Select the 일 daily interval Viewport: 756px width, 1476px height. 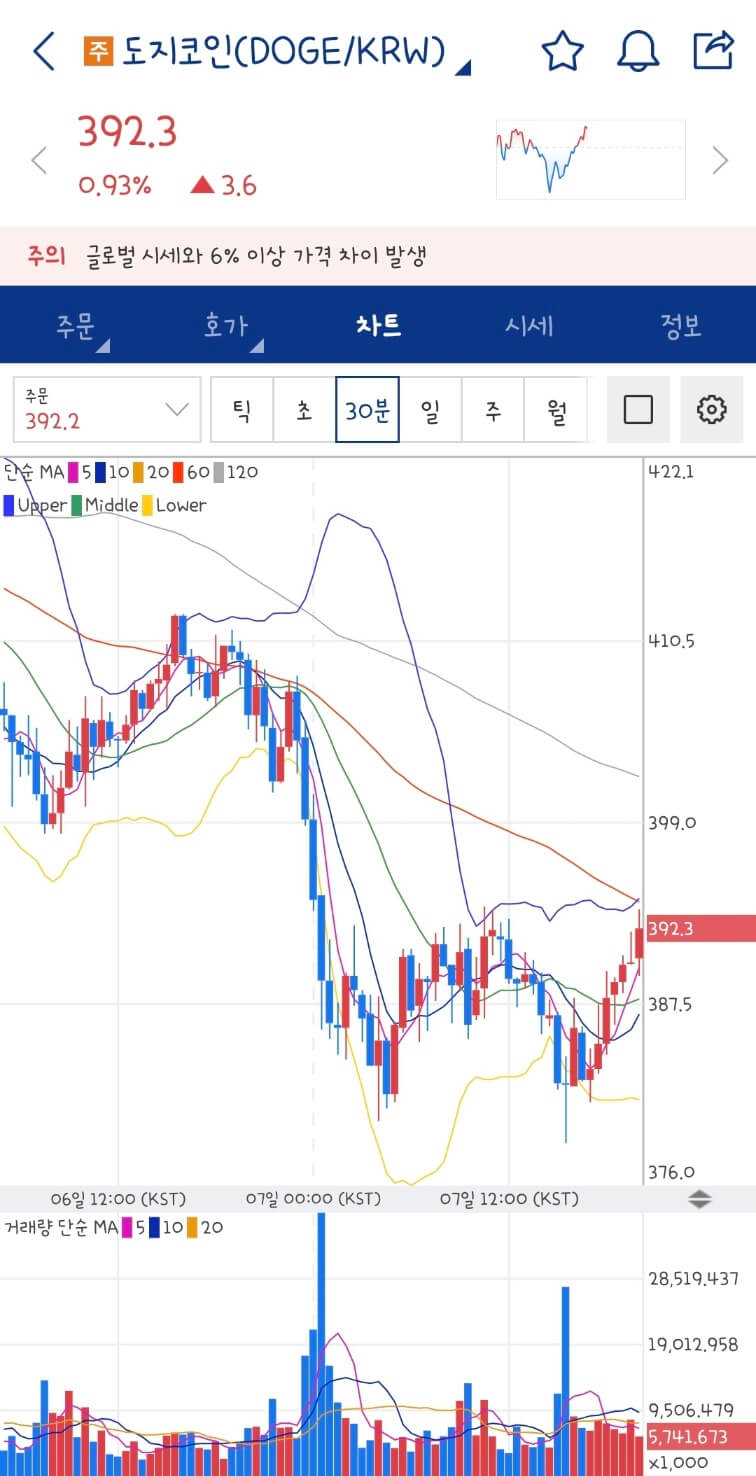[430, 409]
